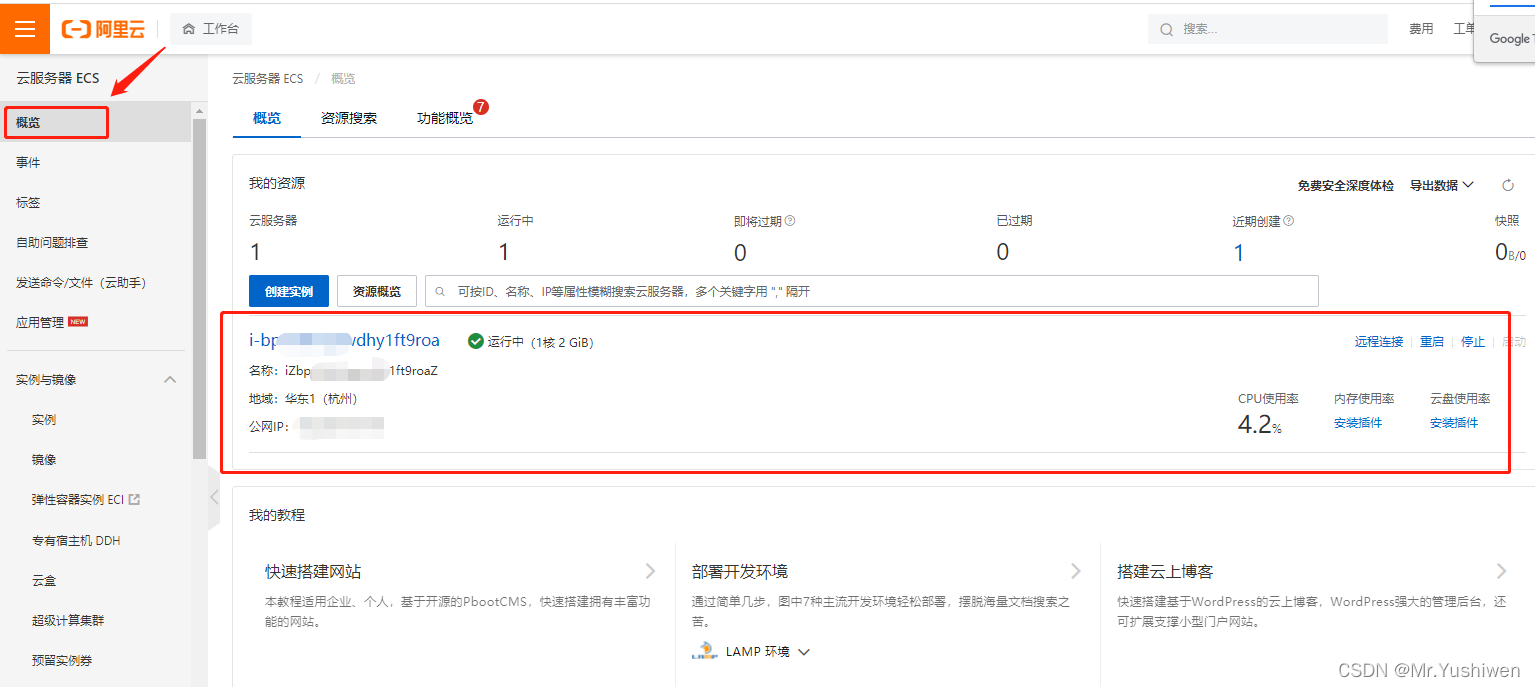The image size is (1535, 687).
Task: Open 远程连接 for the running instance
Action: 1378,341
